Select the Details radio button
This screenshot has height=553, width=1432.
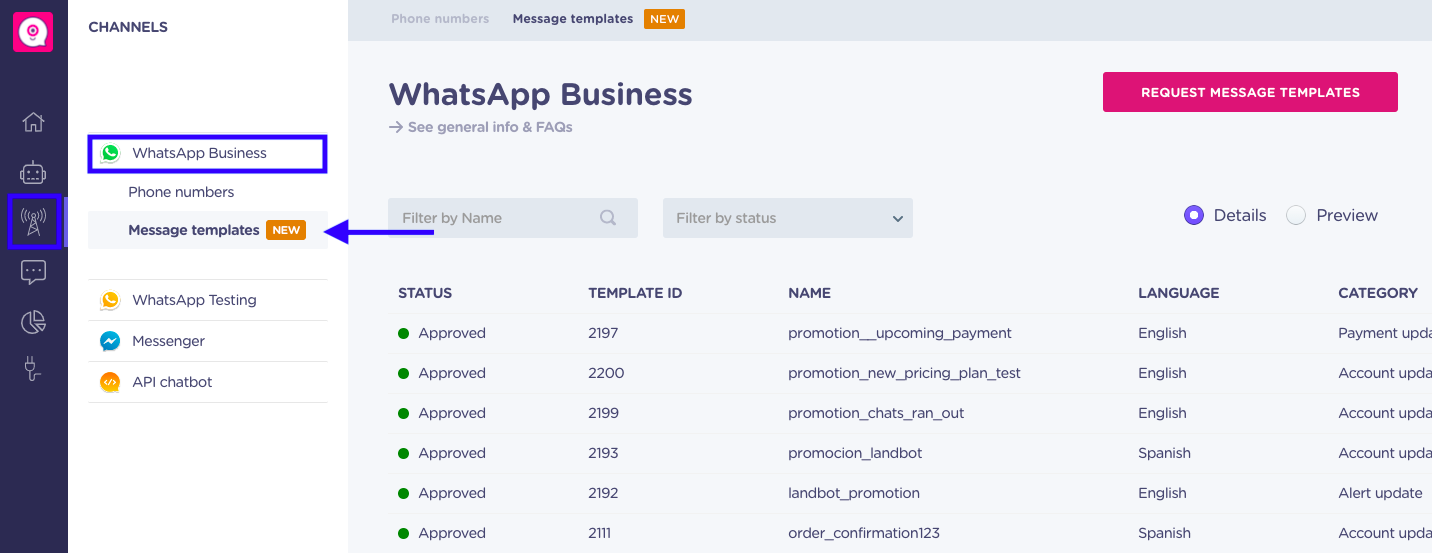1193,215
